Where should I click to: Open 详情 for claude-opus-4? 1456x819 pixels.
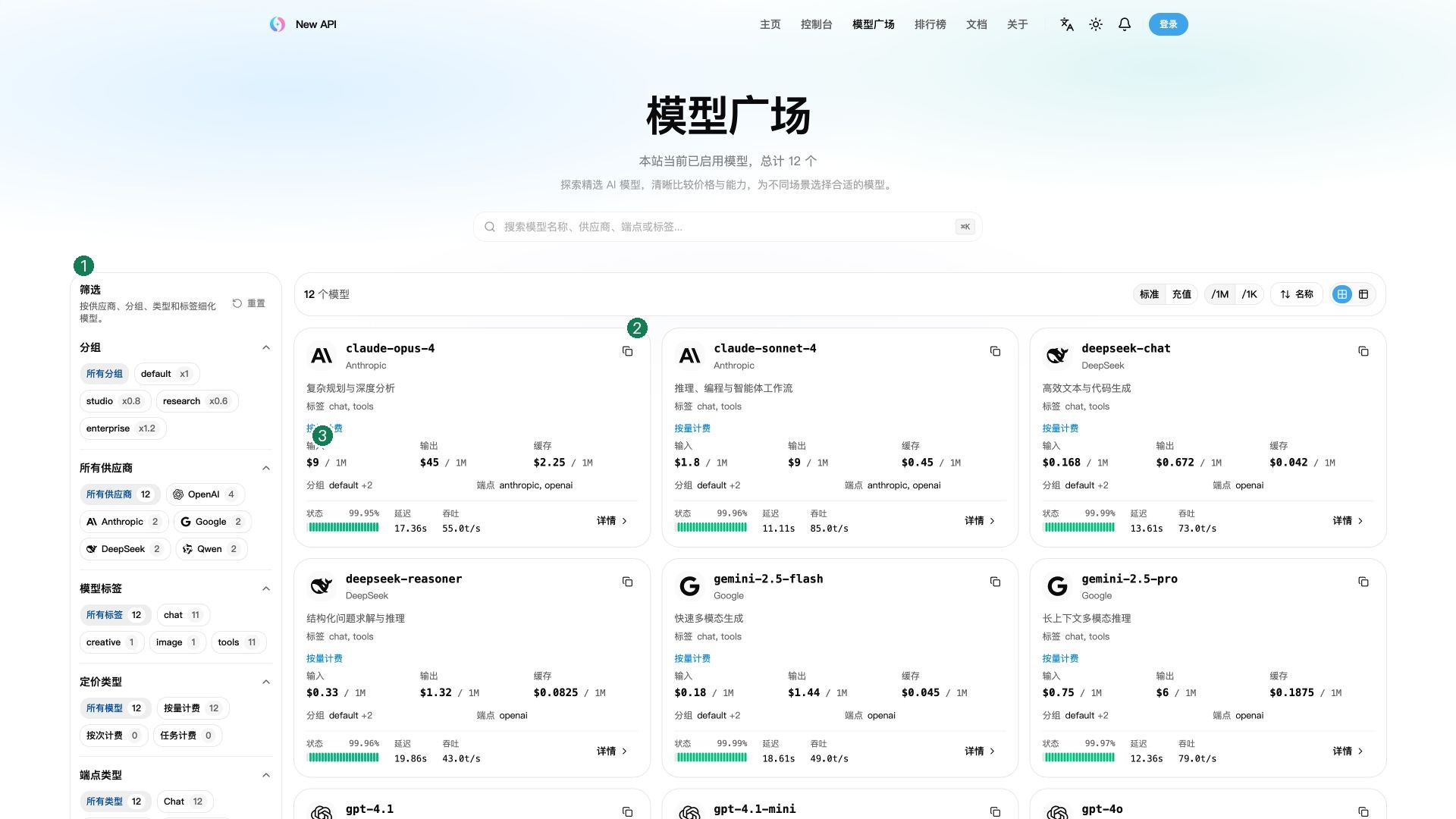pyautogui.click(x=612, y=521)
